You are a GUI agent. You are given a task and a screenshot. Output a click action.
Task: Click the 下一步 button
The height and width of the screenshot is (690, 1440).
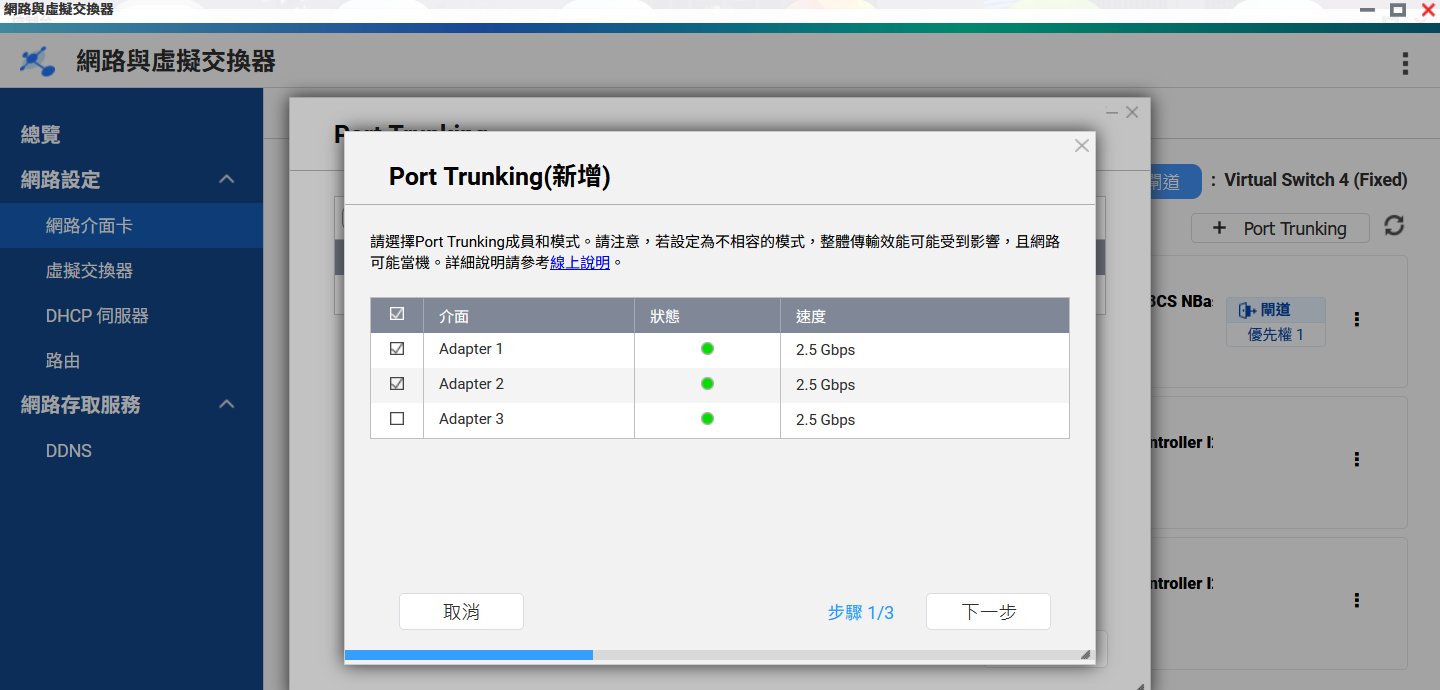988,612
